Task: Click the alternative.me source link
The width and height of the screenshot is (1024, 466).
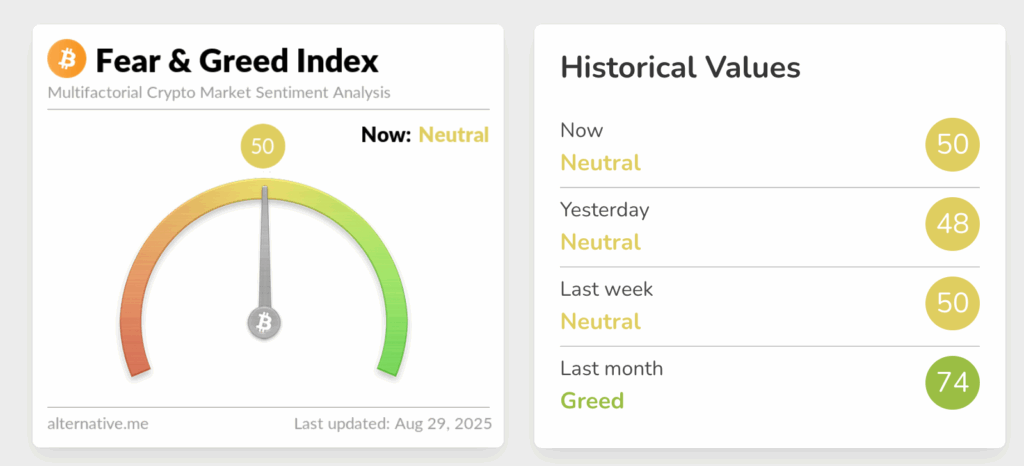Action: coord(98,423)
